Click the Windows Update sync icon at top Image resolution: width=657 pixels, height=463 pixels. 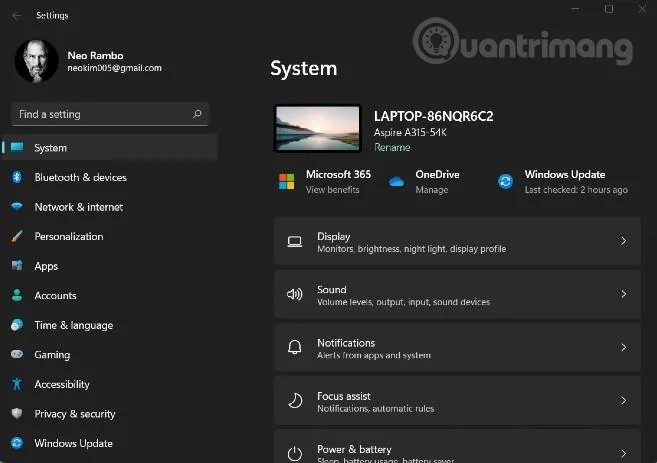(x=505, y=181)
